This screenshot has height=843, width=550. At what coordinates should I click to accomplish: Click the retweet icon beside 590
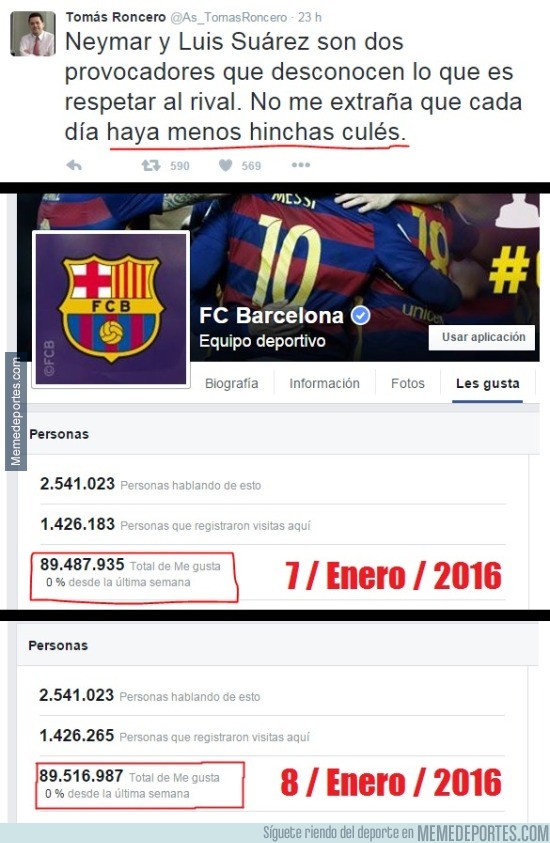coord(151,165)
